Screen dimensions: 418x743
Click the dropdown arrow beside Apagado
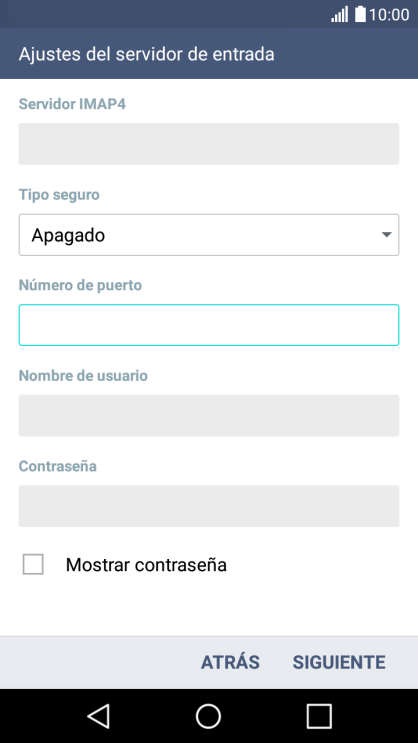tap(386, 235)
